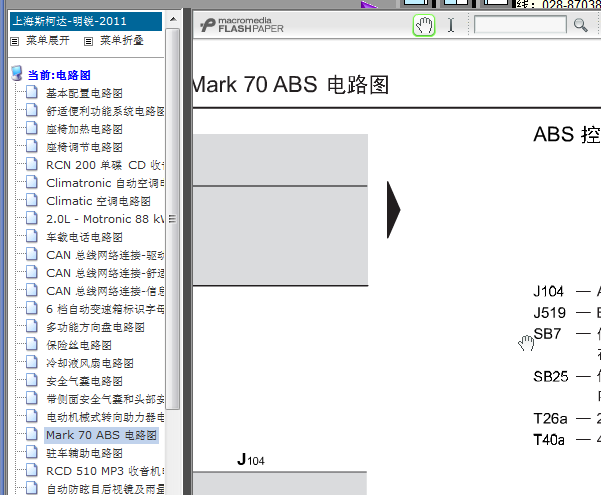Open CAN 总线网络连接-舒适 entry

coord(105,273)
